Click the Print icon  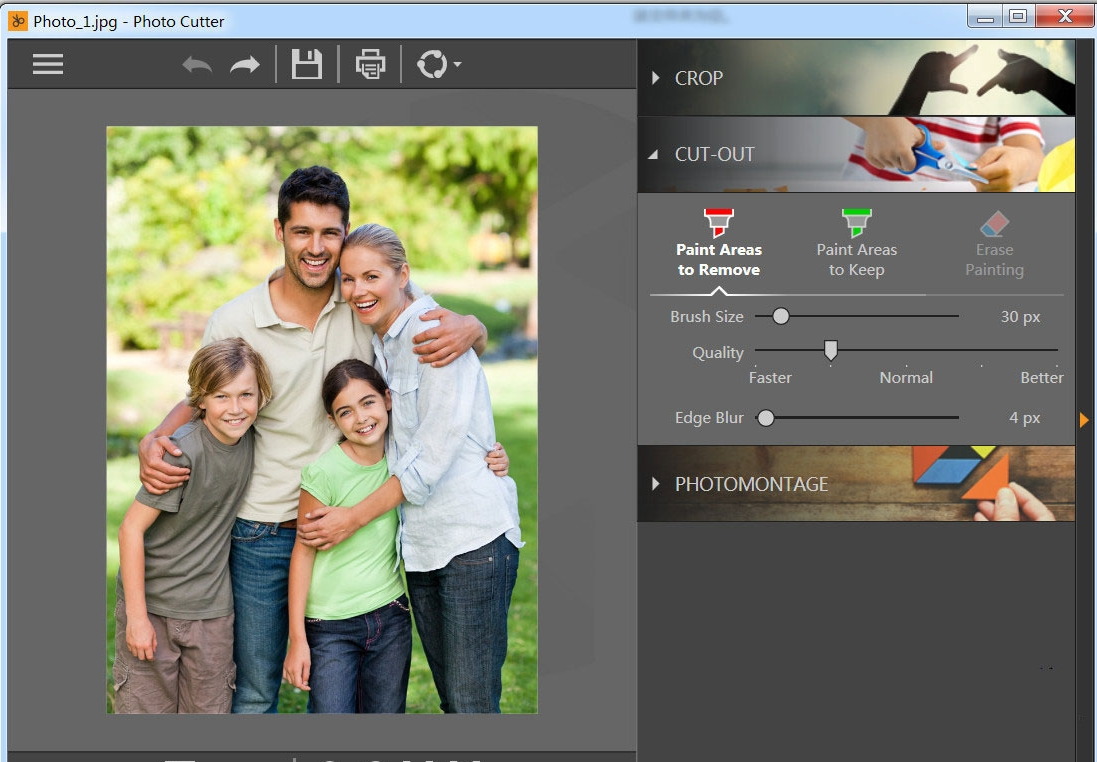(x=370, y=65)
